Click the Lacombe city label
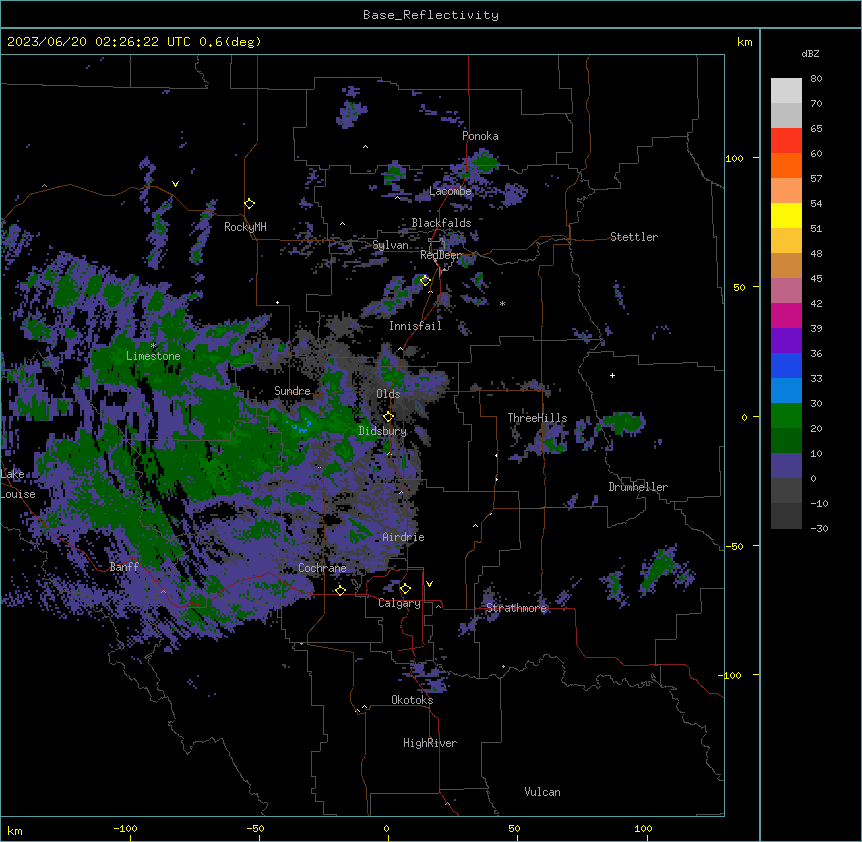 coord(450,191)
